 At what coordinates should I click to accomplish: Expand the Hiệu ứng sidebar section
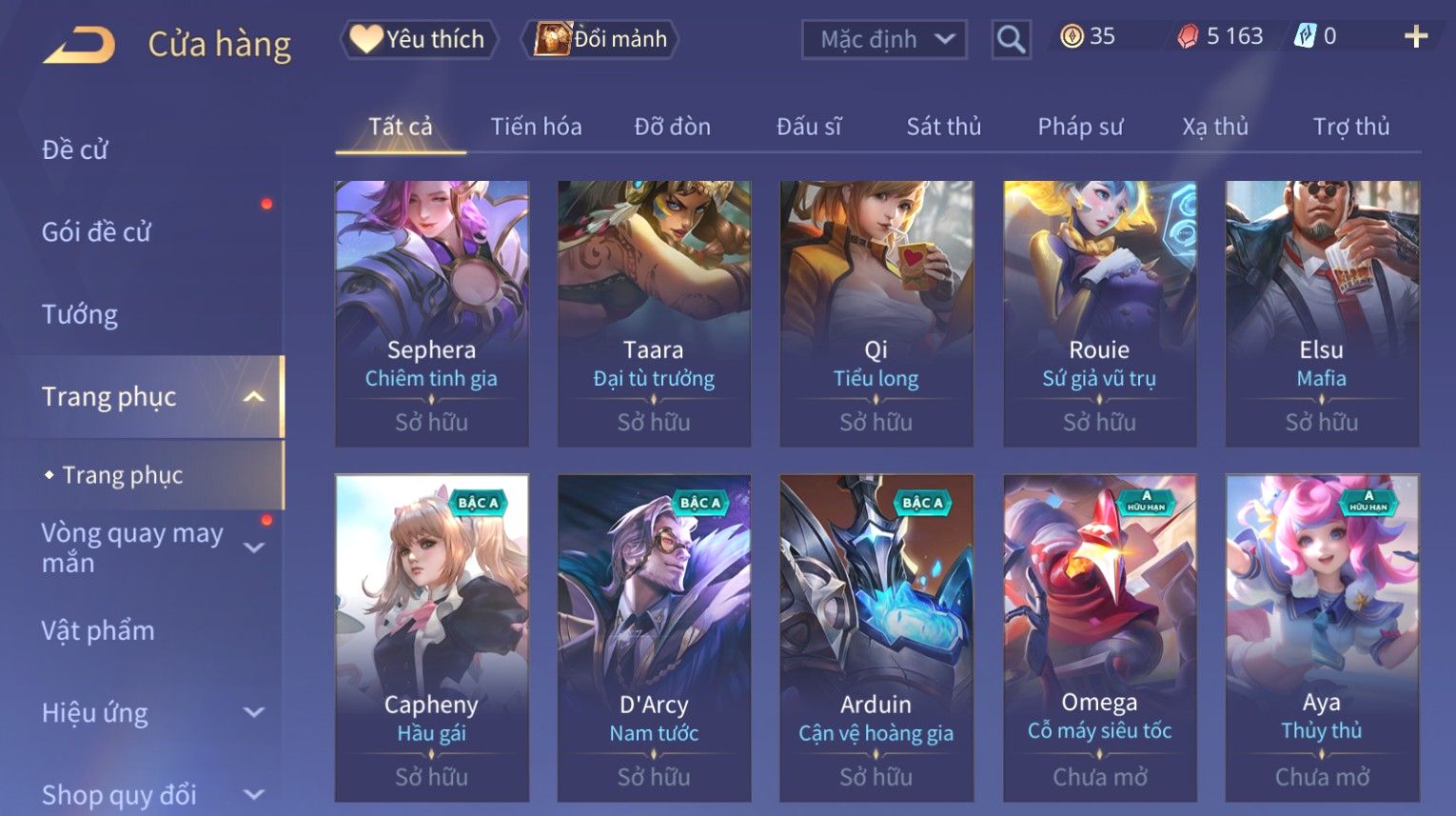click(x=254, y=712)
